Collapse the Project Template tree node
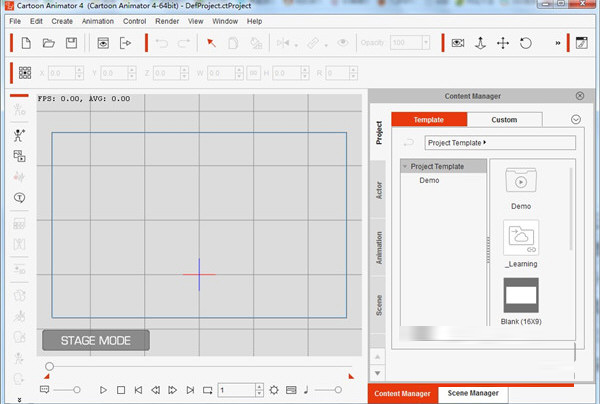Image resolution: width=600 pixels, height=404 pixels. point(405,166)
